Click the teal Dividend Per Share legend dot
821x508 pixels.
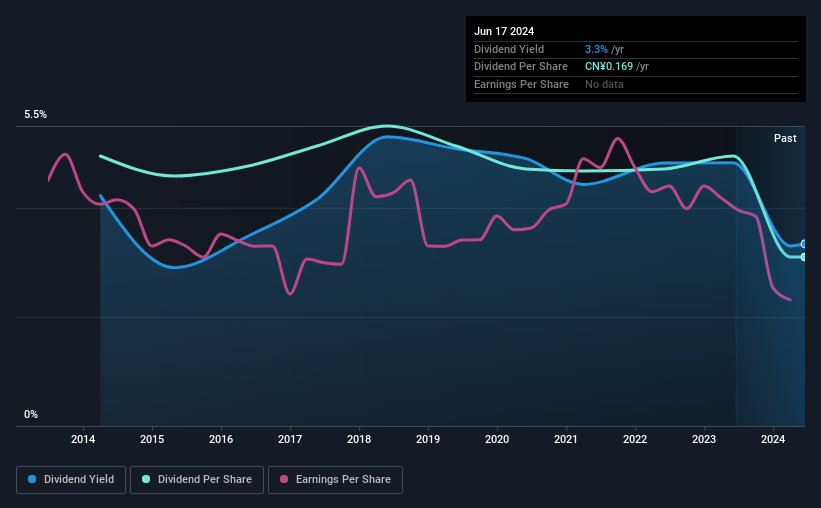click(x=146, y=479)
